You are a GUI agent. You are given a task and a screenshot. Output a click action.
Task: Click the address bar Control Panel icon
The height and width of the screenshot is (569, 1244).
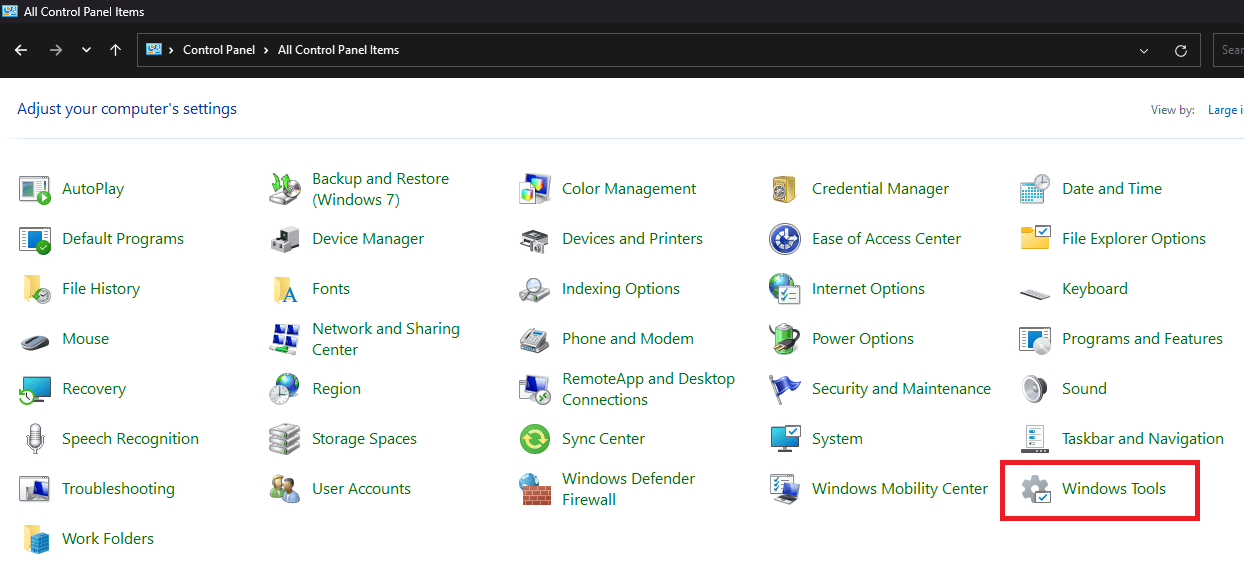[x=154, y=49]
